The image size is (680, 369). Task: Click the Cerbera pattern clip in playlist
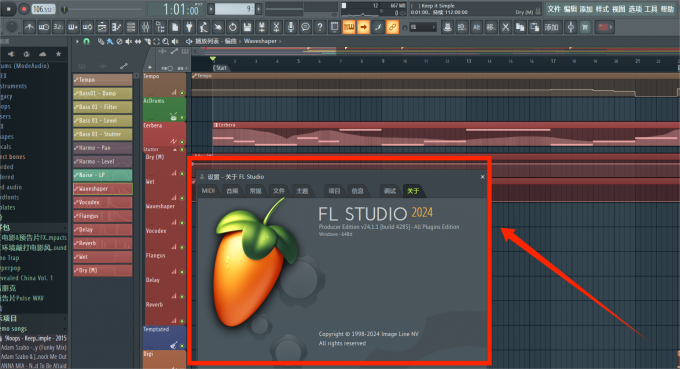pos(446,134)
